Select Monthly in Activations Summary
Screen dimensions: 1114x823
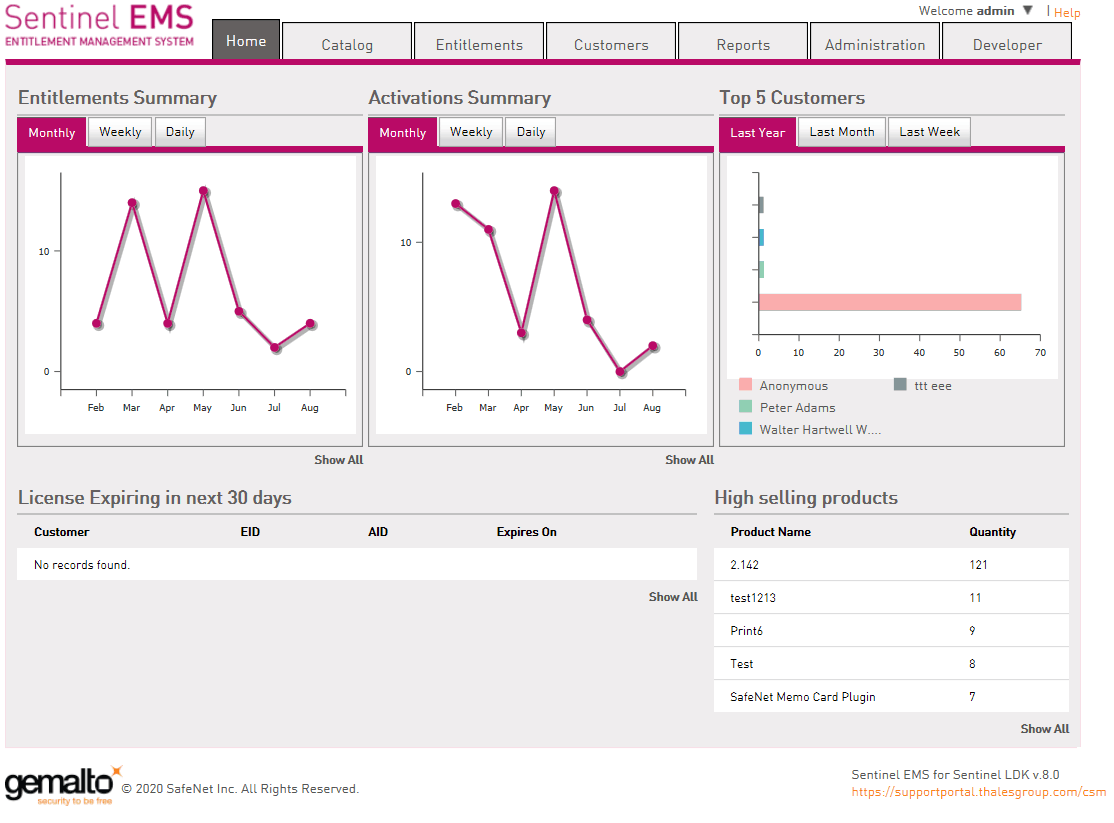point(403,133)
